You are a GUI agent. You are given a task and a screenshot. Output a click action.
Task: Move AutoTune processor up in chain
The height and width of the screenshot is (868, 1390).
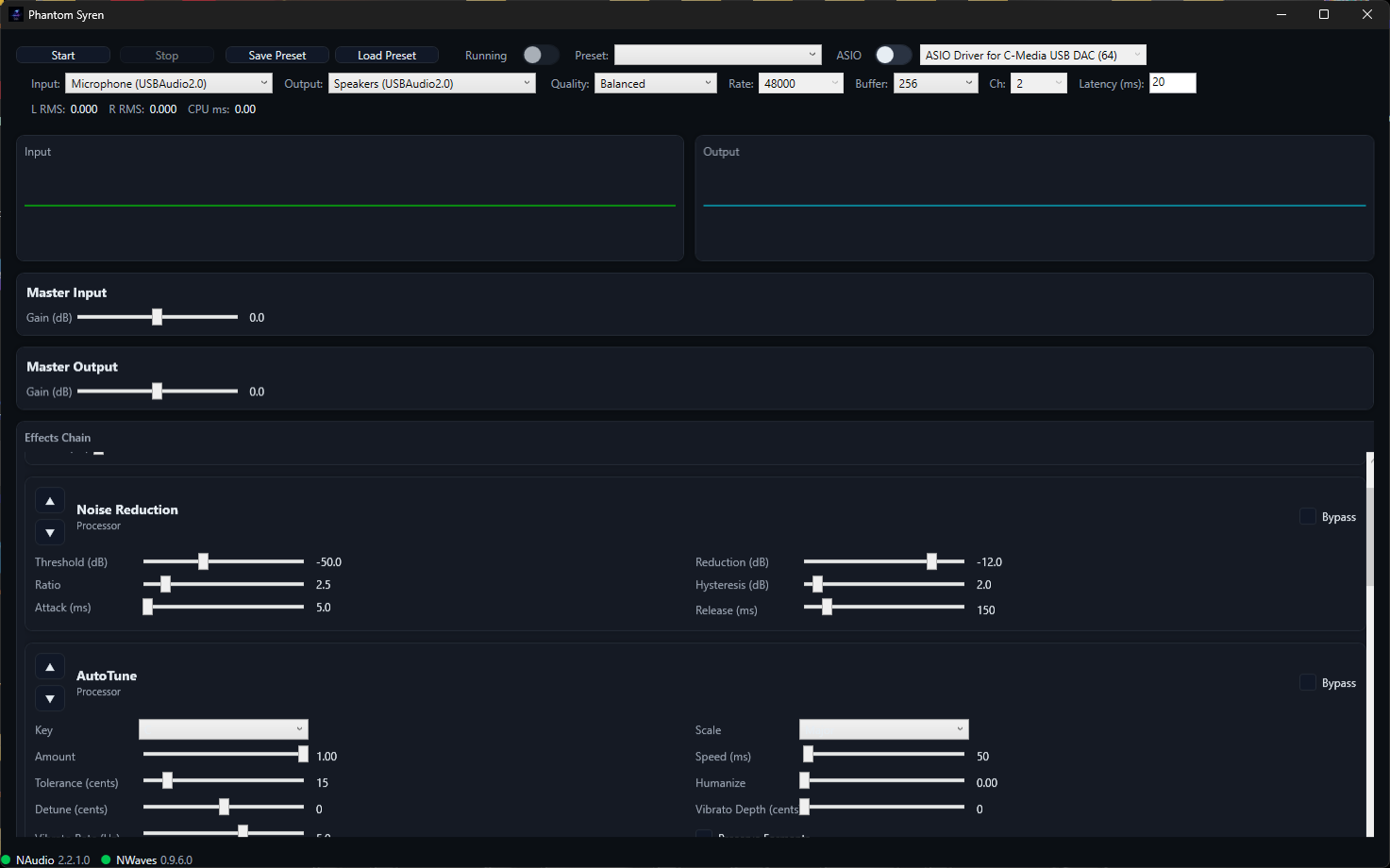click(50, 667)
